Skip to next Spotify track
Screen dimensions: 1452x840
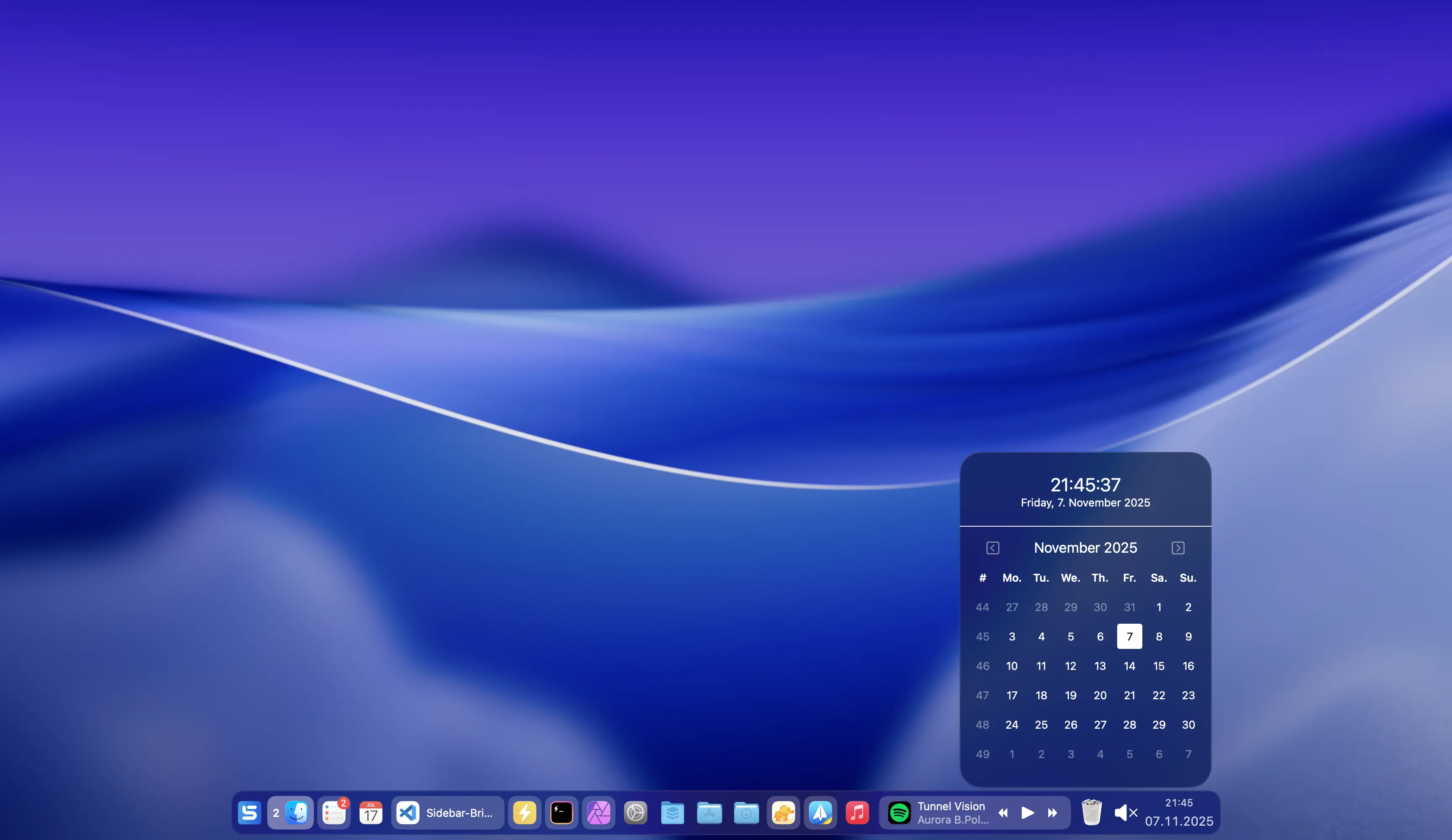(x=1052, y=813)
